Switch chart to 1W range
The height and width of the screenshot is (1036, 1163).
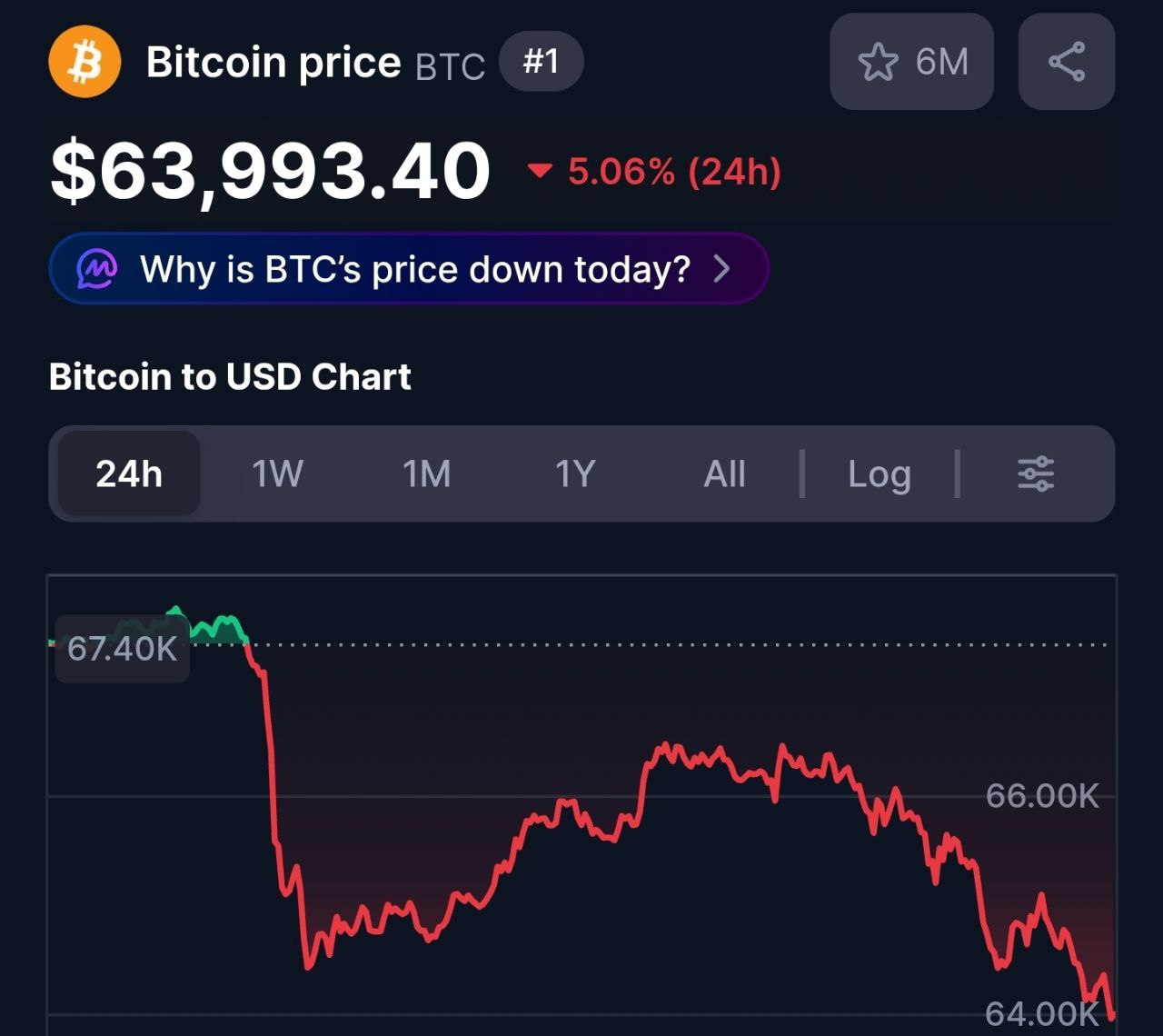(277, 473)
